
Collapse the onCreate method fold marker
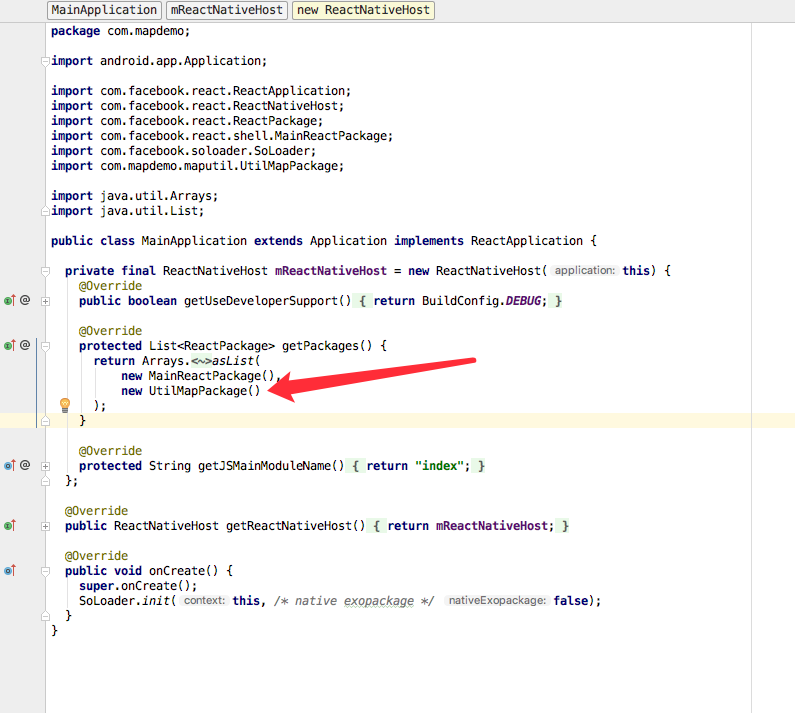(45, 572)
